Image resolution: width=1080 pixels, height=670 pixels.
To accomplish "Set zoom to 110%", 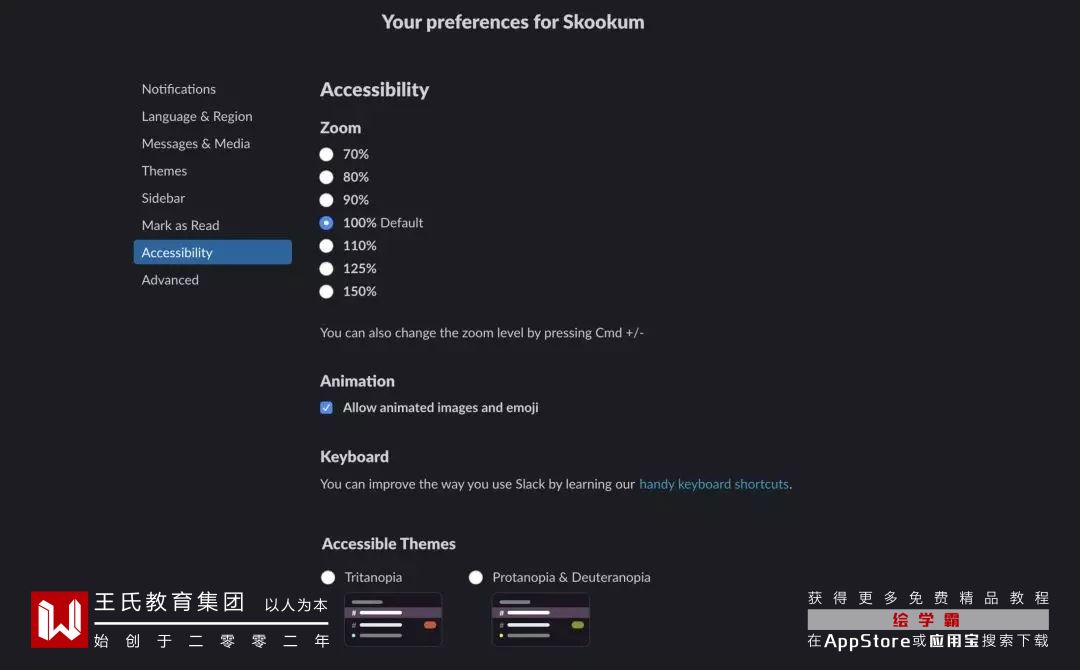I will pos(326,246).
